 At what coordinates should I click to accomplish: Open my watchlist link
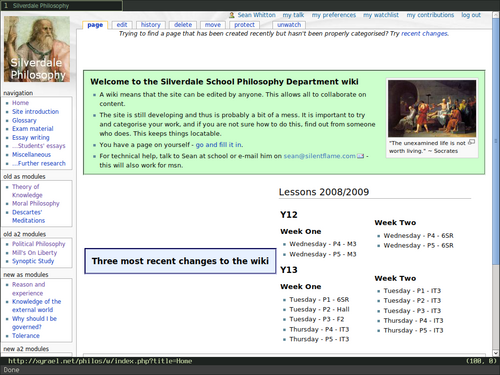point(381,15)
